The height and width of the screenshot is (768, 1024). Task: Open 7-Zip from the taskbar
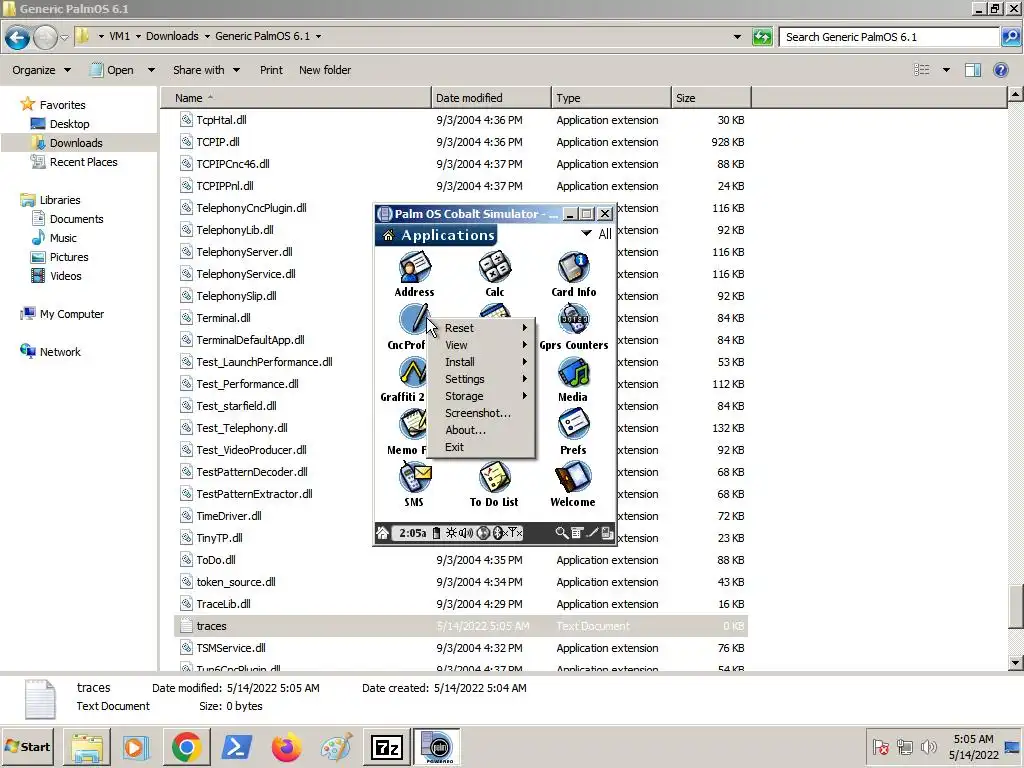tap(386, 747)
